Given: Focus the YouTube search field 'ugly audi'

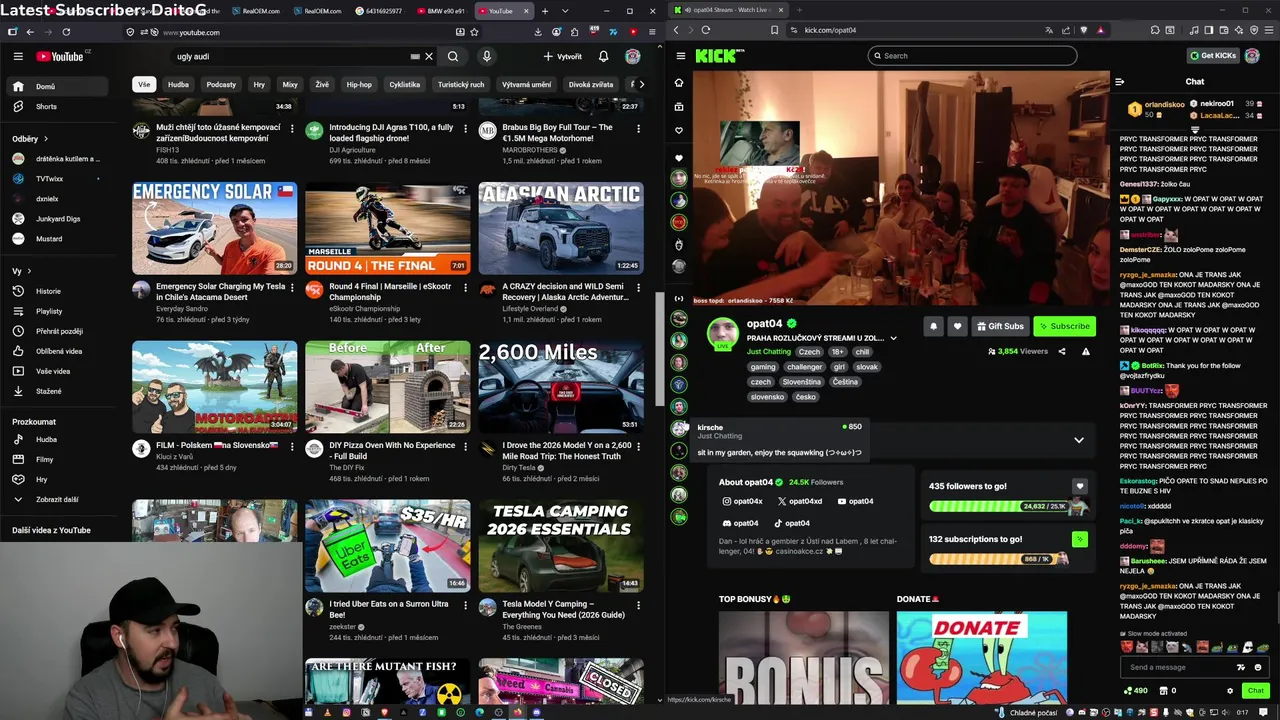Looking at the screenshot, I should pos(290,56).
